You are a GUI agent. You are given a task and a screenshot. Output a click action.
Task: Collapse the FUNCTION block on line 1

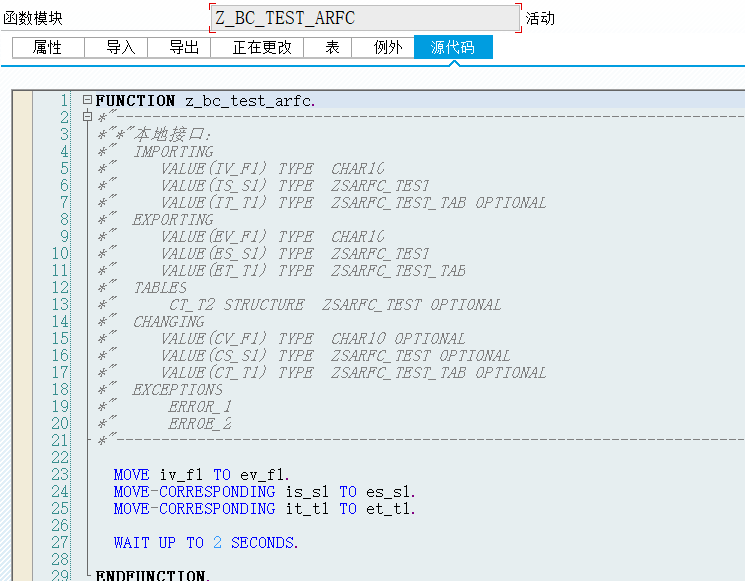pyautogui.click(x=87, y=99)
